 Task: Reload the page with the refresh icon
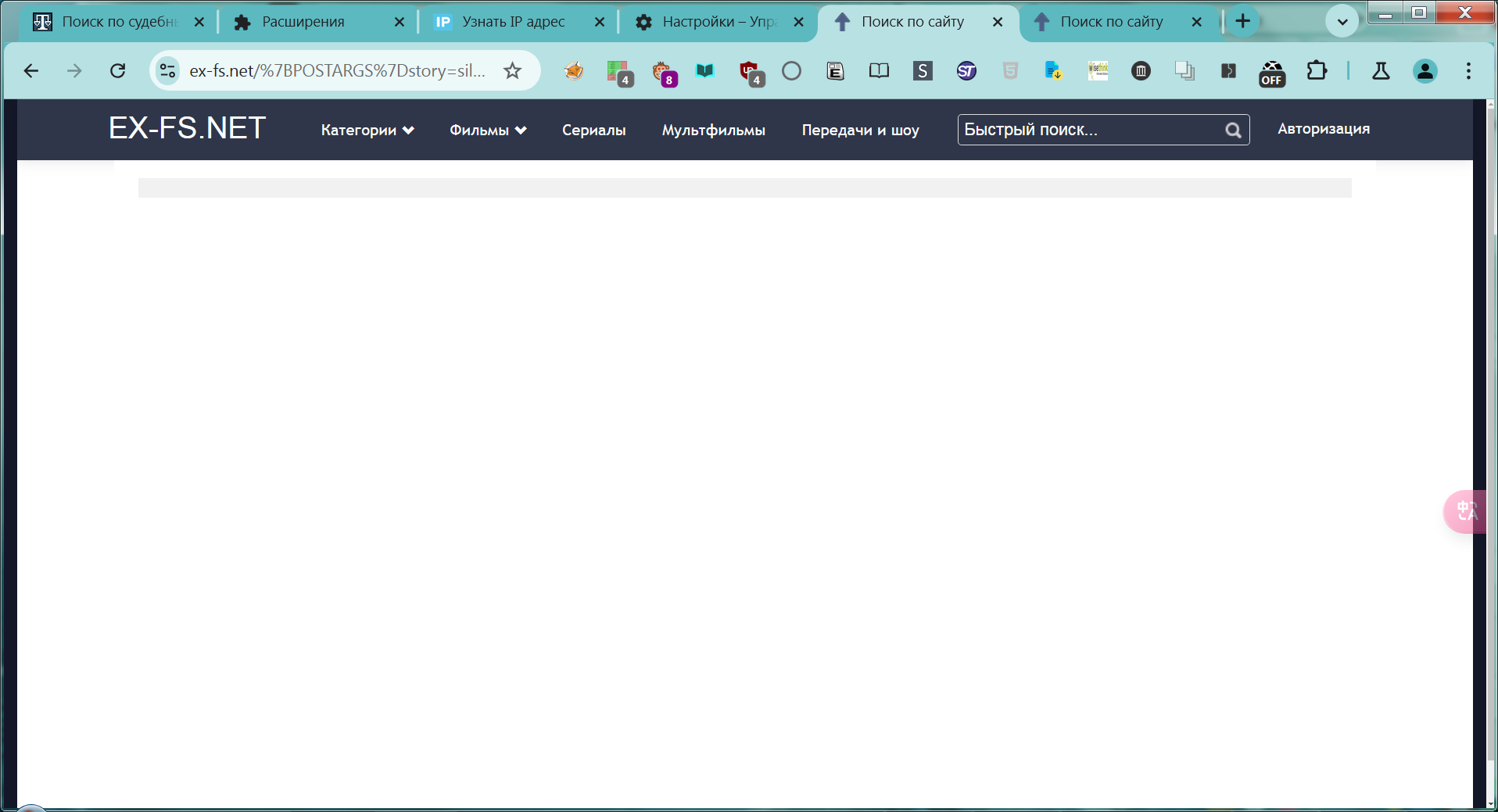coord(118,71)
